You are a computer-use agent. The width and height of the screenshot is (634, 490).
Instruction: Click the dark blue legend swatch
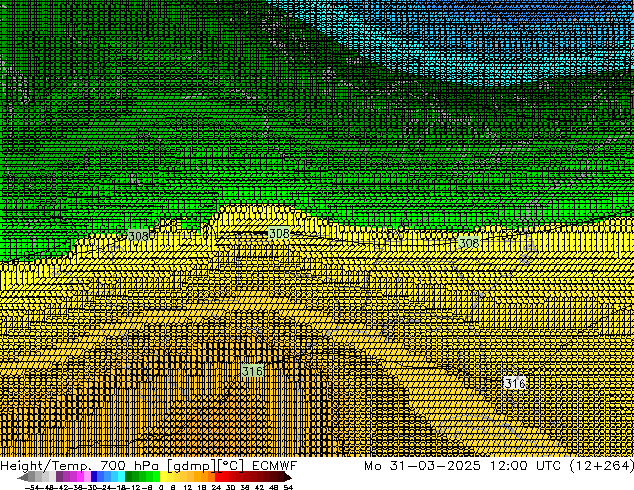(94, 476)
